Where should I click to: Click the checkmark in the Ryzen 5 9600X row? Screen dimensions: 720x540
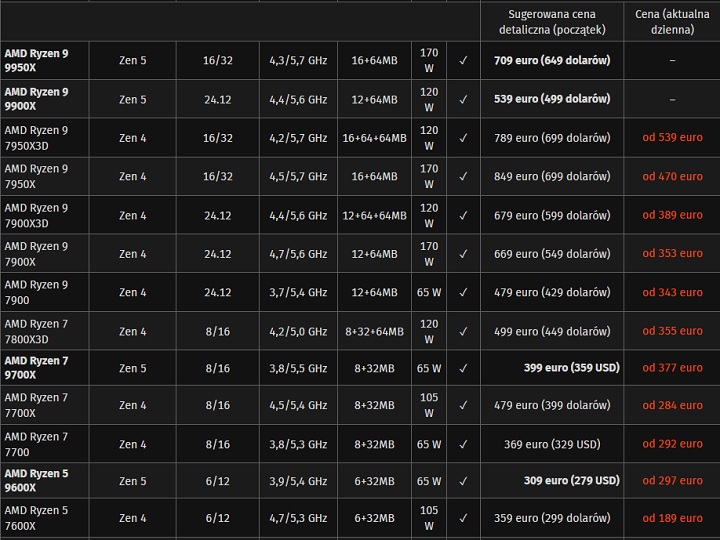coord(463,481)
